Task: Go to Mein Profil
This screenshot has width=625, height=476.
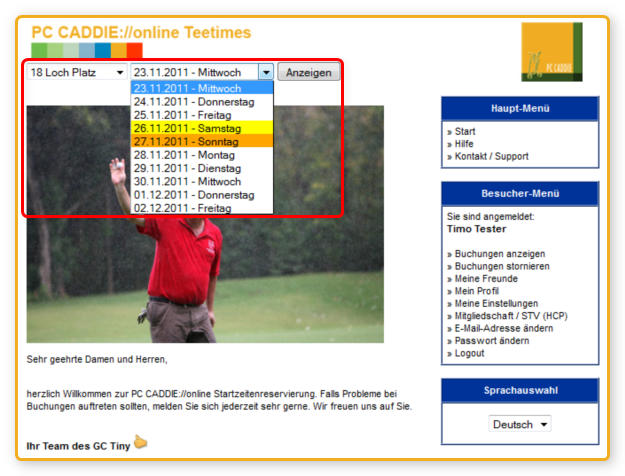Action: pos(481,291)
